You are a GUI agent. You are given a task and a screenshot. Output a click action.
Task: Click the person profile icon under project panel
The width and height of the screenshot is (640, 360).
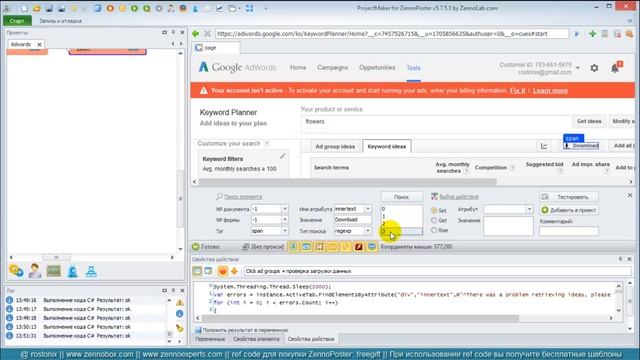point(35,271)
